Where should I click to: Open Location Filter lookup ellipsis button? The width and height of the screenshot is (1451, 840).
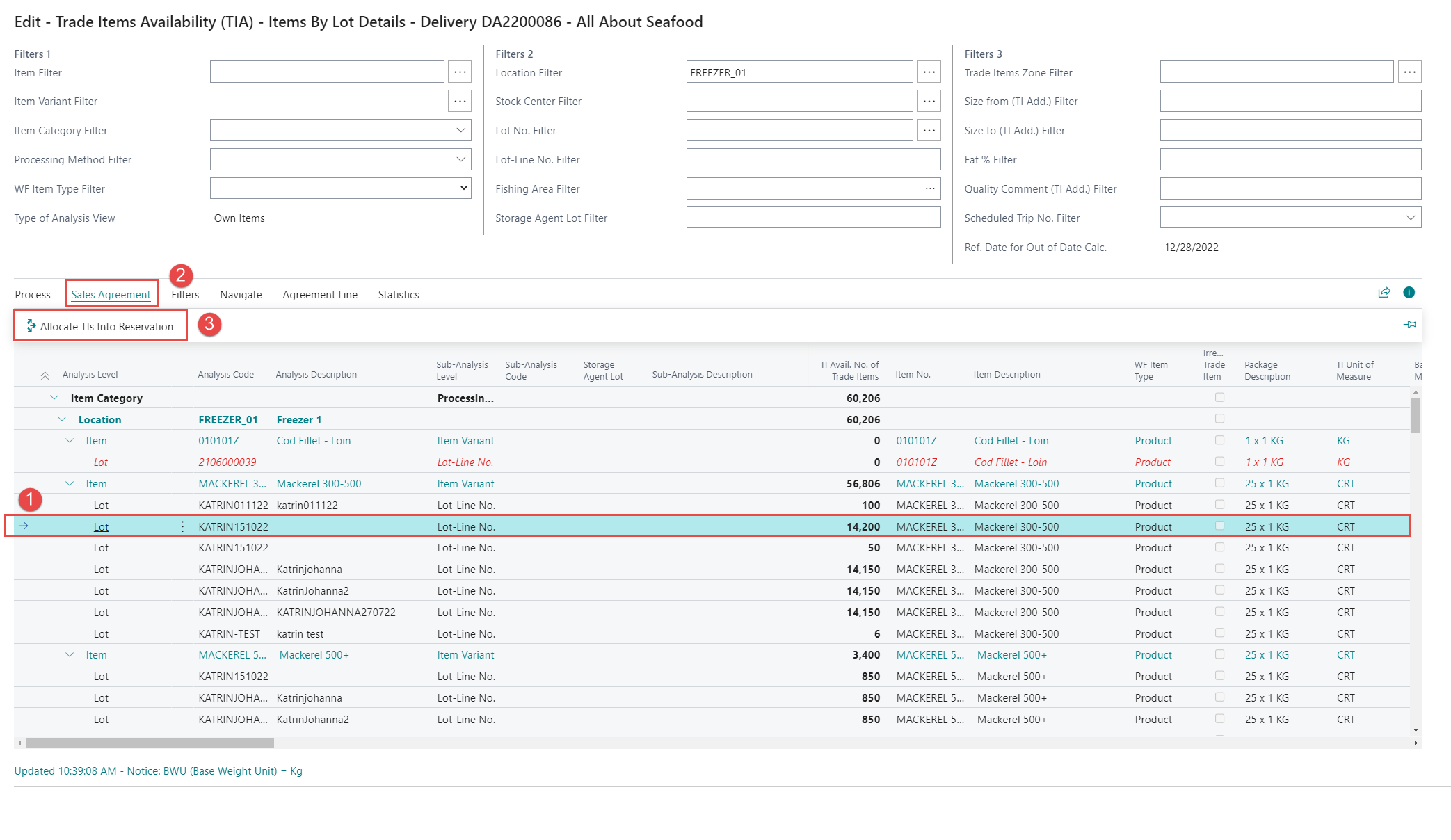(x=929, y=72)
